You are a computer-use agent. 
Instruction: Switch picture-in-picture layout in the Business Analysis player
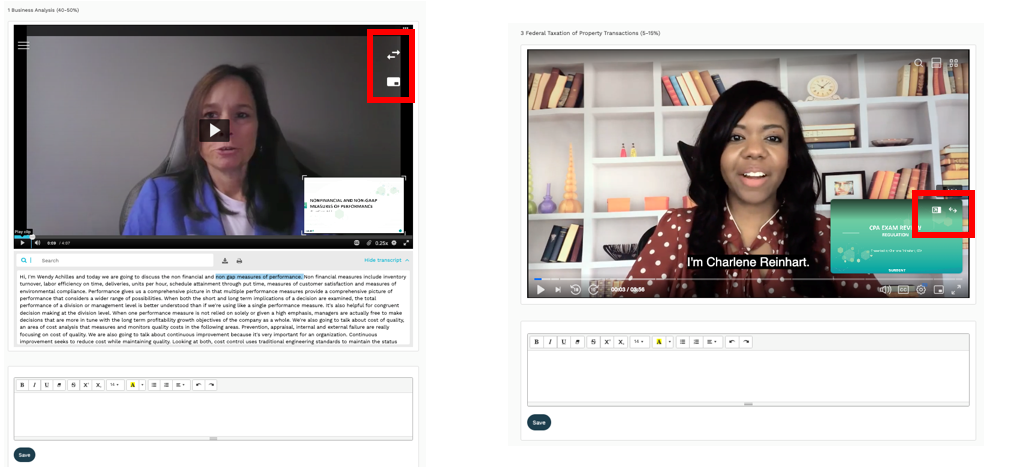tap(393, 82)
